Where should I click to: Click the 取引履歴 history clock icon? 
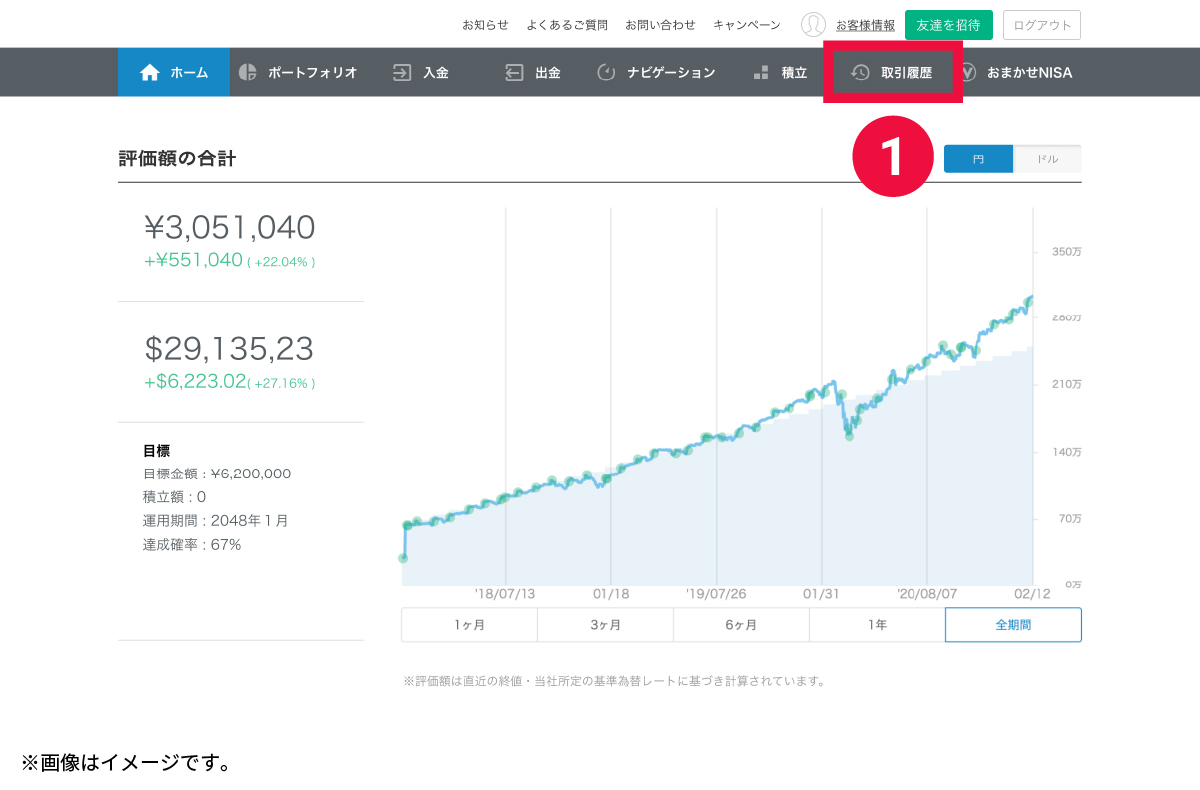pyautogui.click(x=860, y=72)
